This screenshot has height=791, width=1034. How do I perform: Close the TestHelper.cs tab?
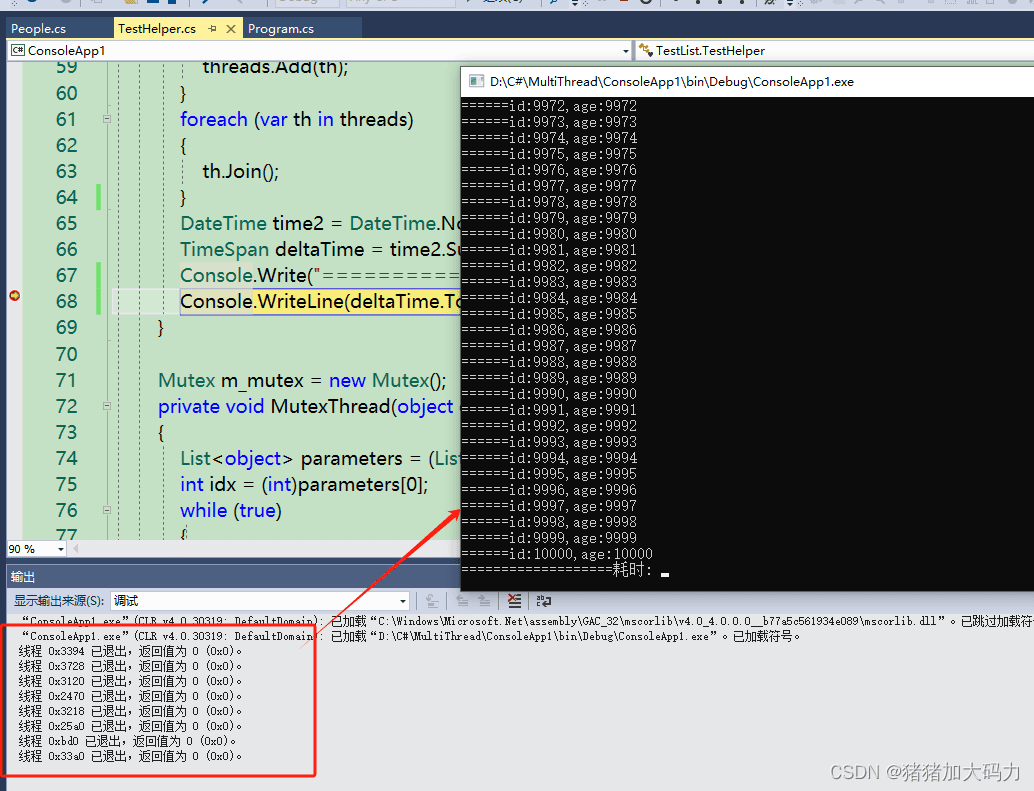coord(231,29)
